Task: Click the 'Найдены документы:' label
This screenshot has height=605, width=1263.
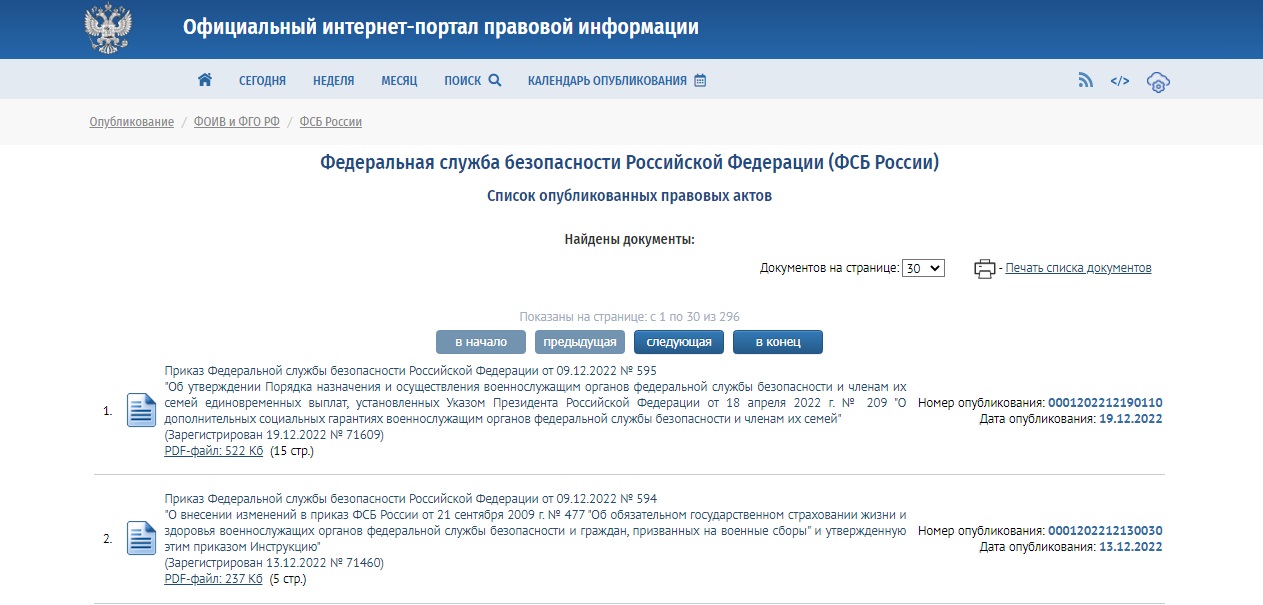Action: (629, 240)
